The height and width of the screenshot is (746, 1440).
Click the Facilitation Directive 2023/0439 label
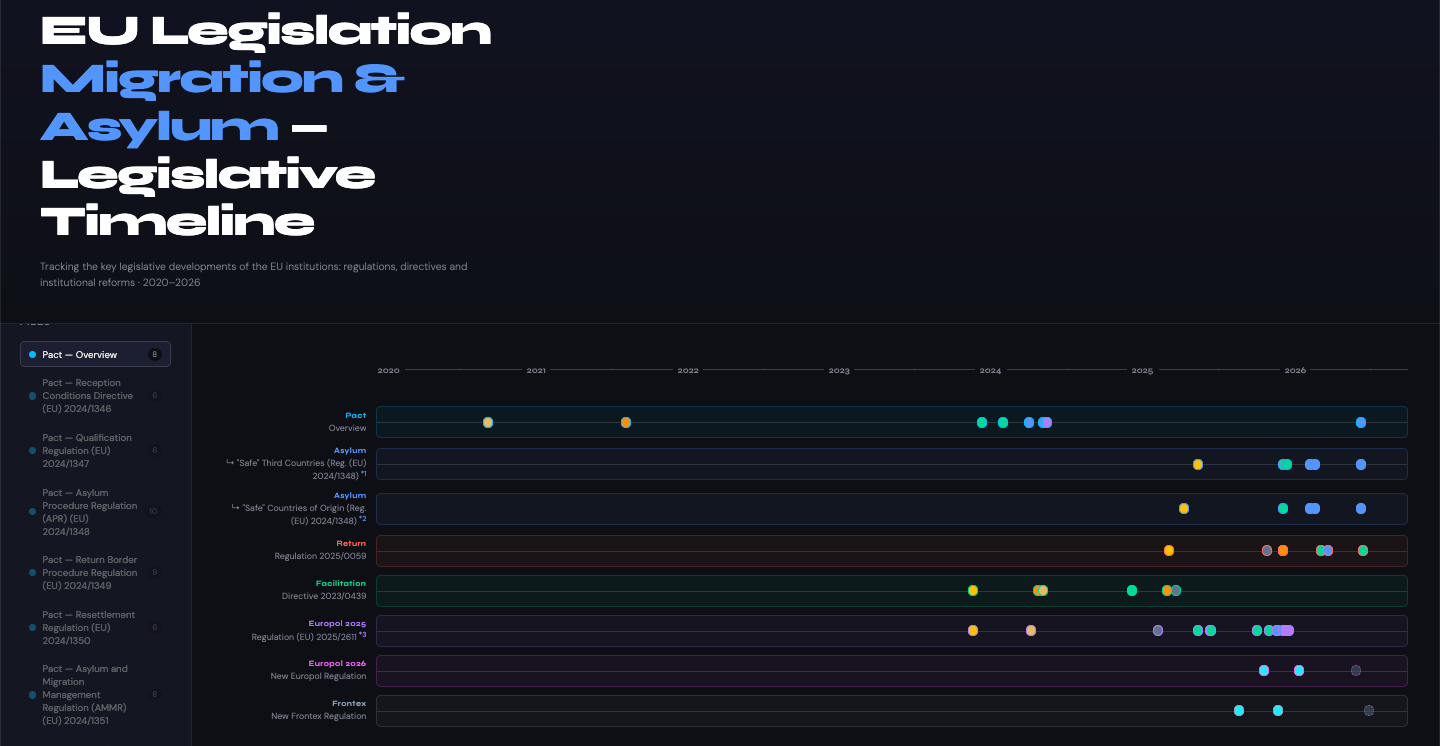(x=324, y=590)
